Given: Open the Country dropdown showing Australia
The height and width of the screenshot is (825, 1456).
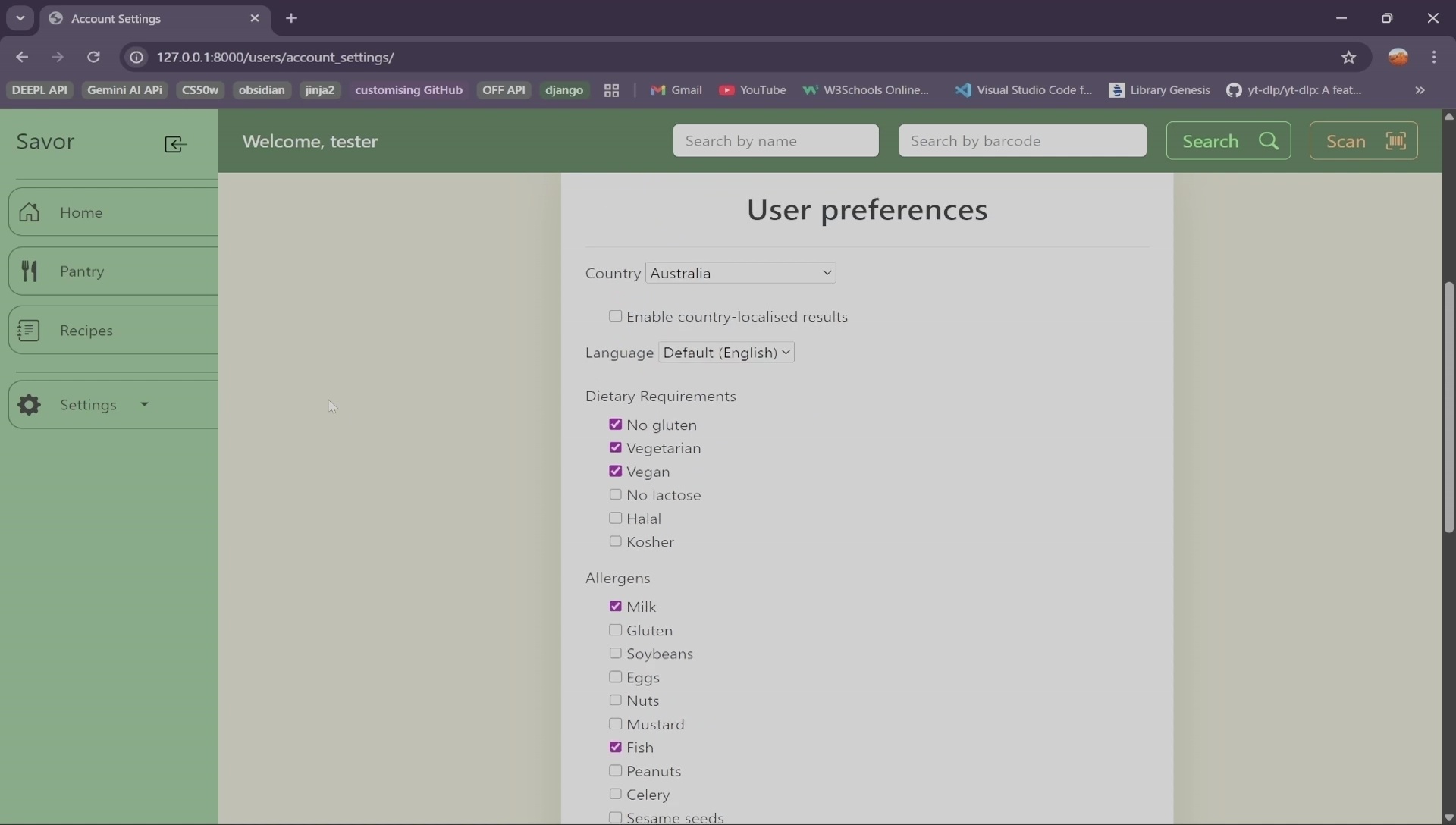Looking at the screenshot, I should [740, 273].
